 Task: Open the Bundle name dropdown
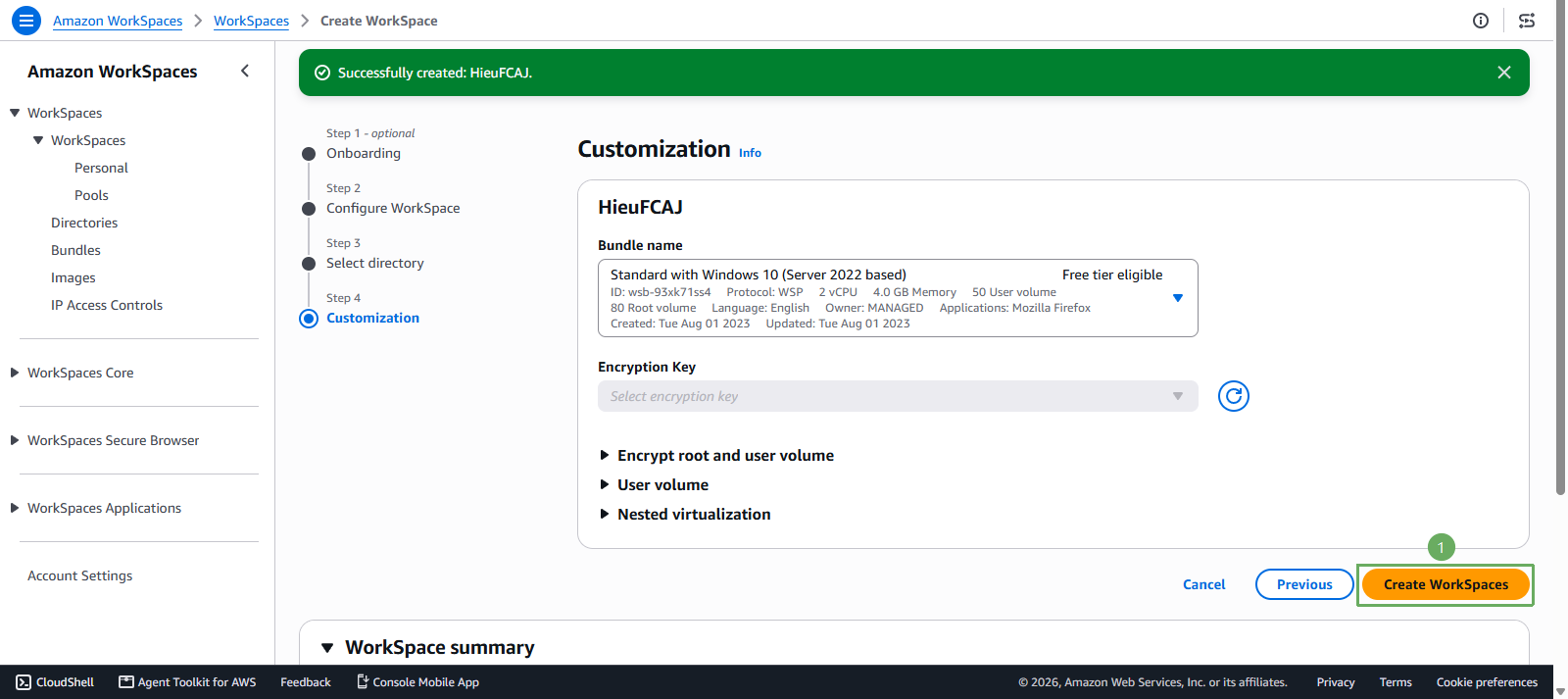(898, 298)
